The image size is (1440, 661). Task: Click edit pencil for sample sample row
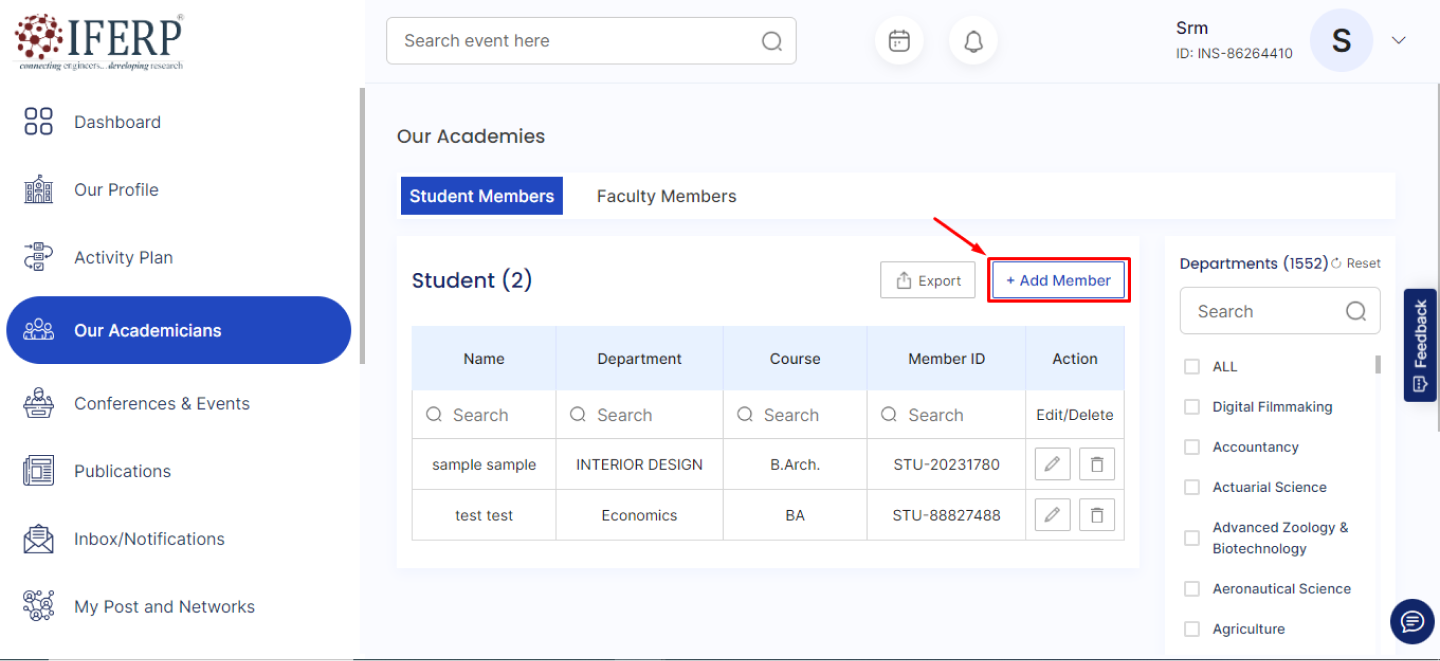1052,464
